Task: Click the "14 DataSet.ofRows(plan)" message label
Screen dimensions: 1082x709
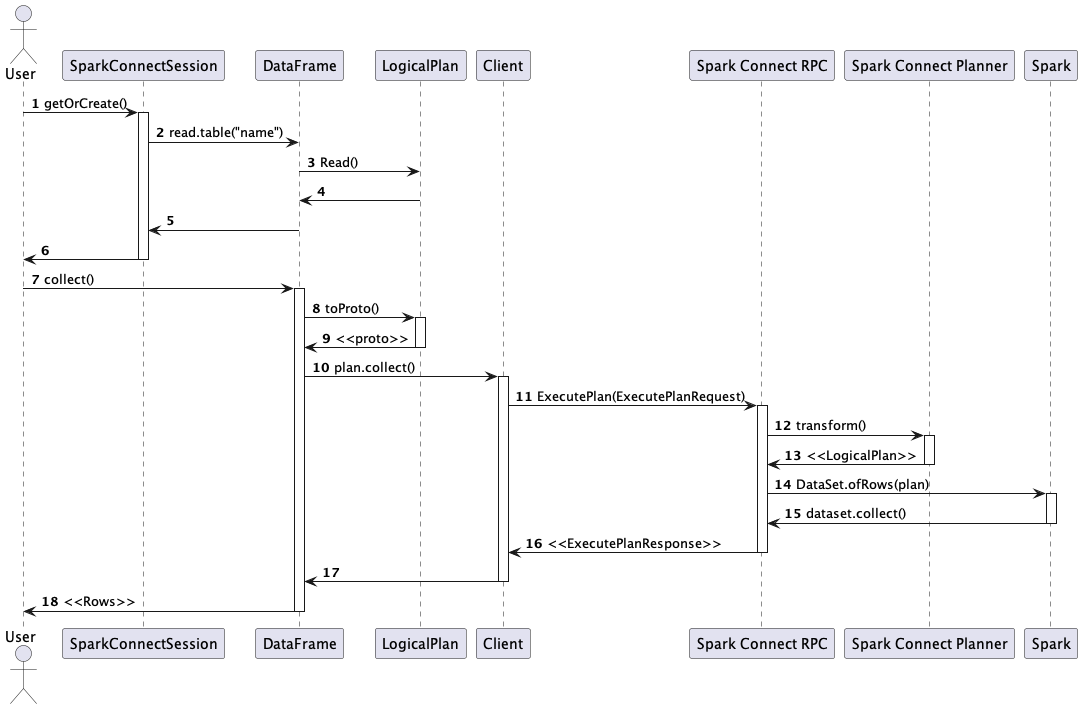Action: 852,485
